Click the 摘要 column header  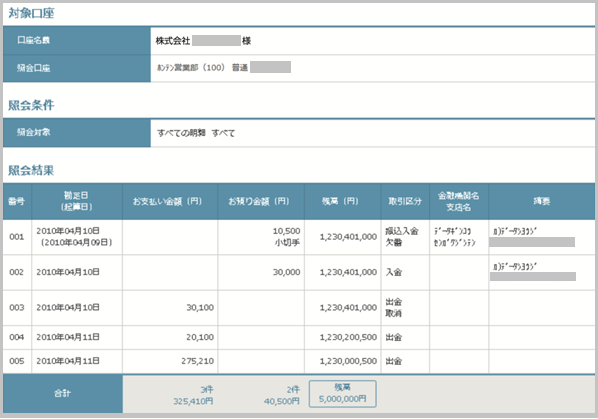pos(542,201)
